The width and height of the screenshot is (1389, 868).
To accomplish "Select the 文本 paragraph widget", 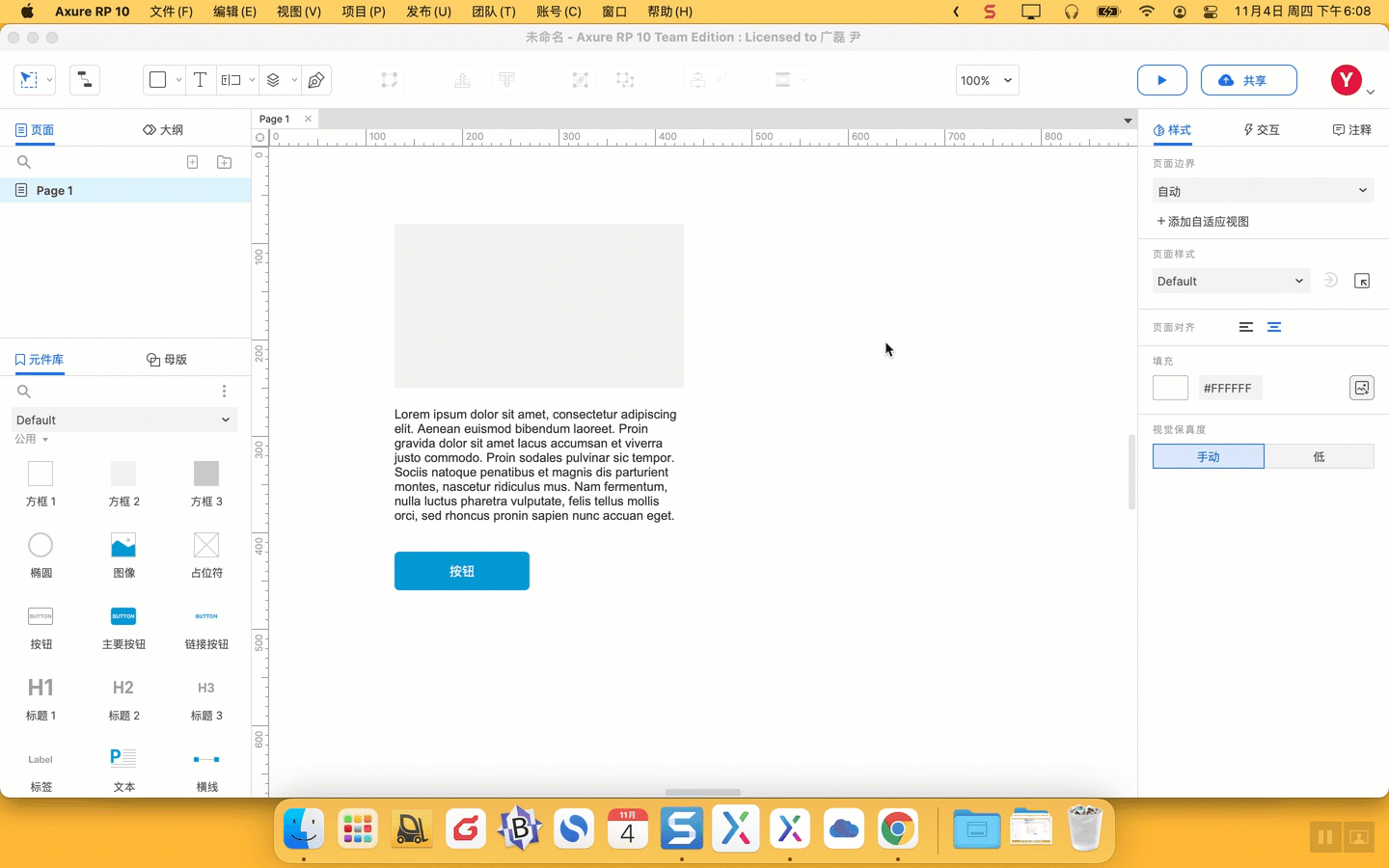I will pyautogui.click(x=123, y=769).
